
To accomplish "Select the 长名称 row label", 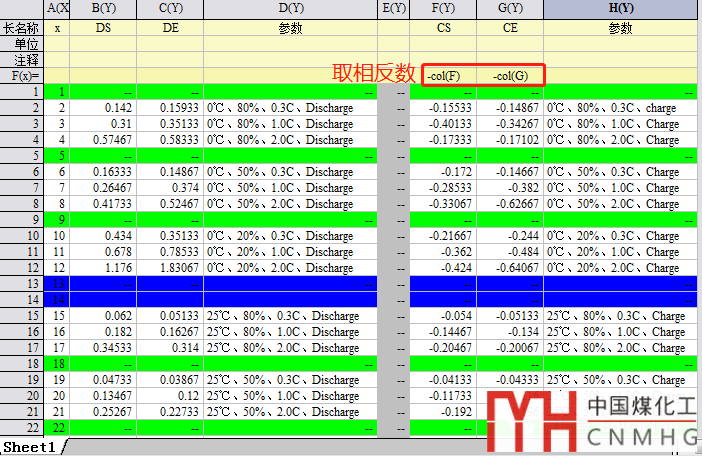I will 23,28.
